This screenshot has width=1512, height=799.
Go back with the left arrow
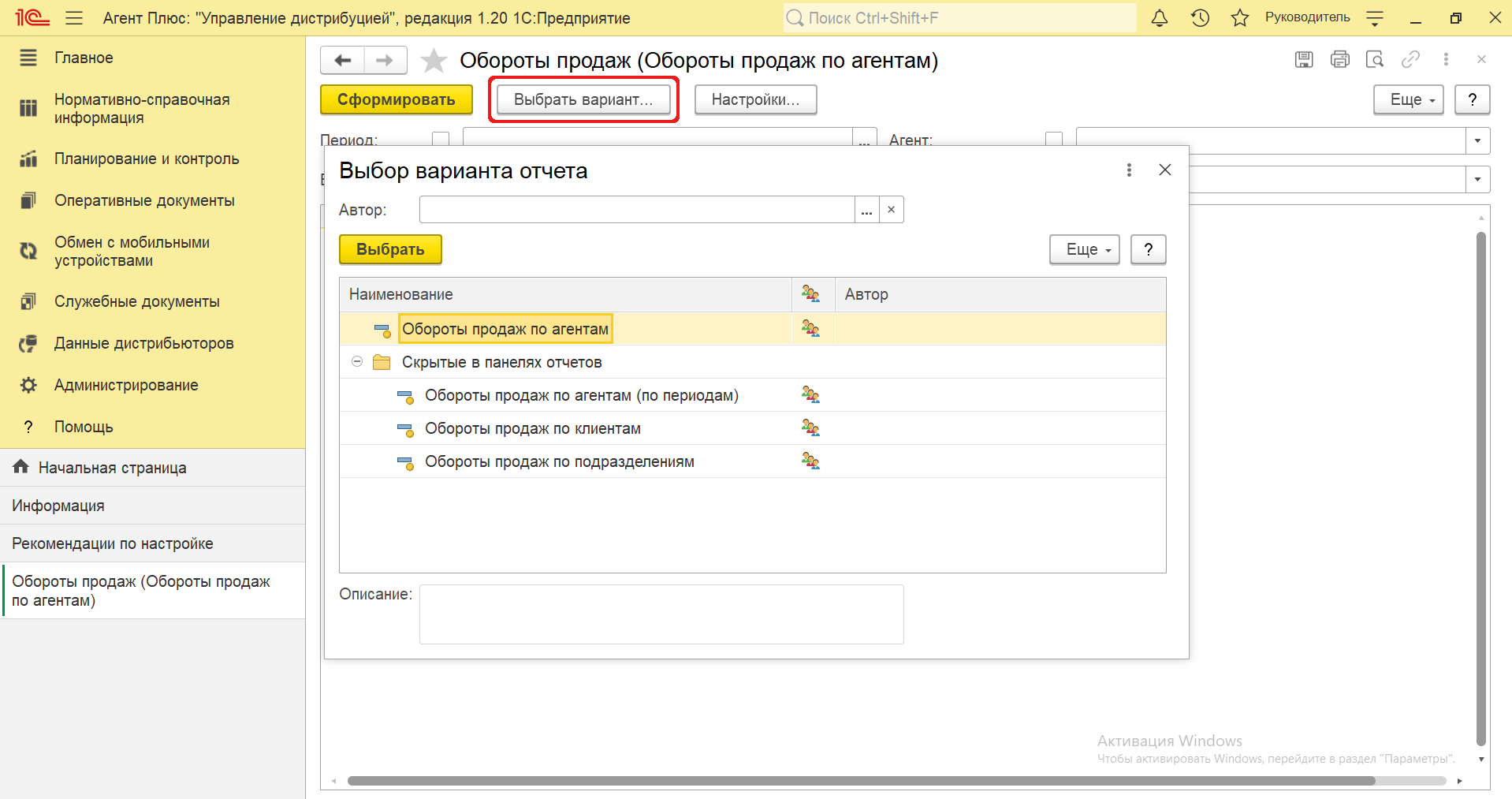click(343, 60)
